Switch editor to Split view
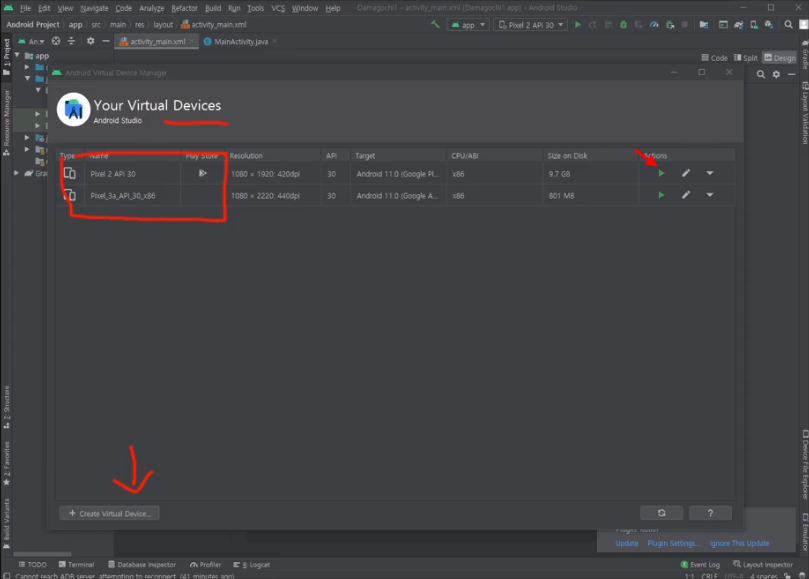809x579 pixels. (x=746, y=58)
